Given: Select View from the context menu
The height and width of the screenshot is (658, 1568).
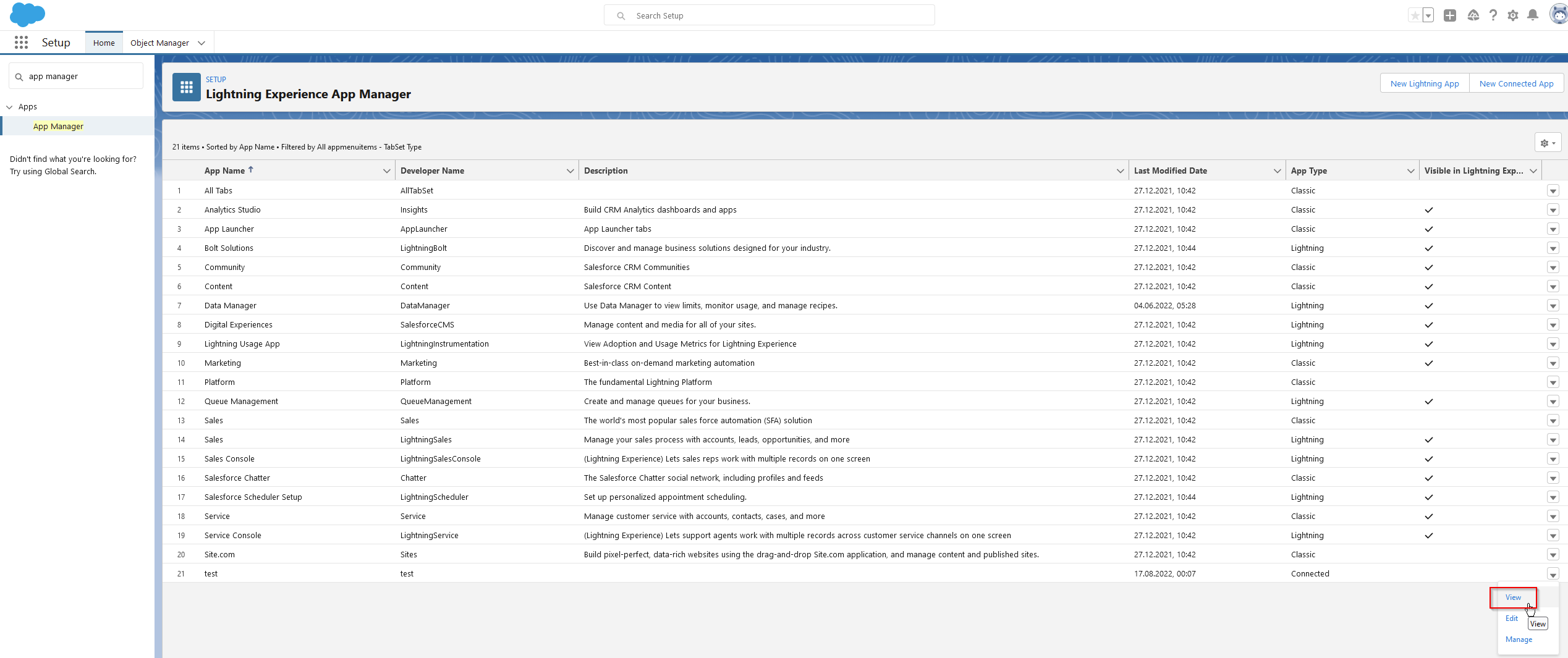Looking at the screenshot, I should click(1513, 597).
